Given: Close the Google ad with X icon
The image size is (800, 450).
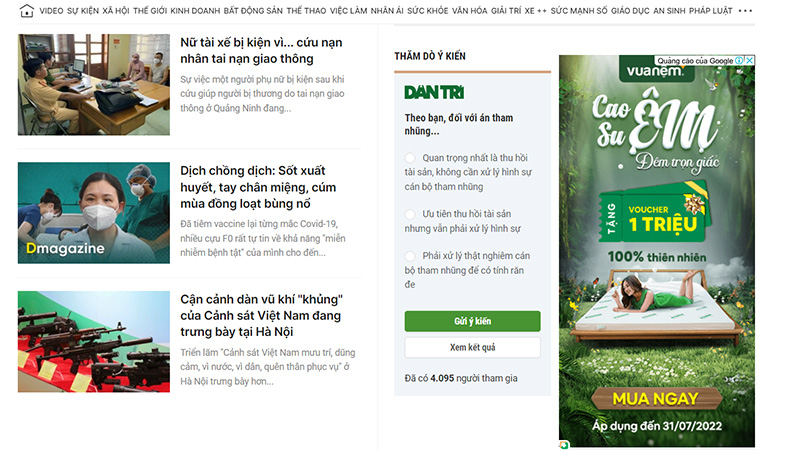Looking at the screenshot, I should [749, 60].
